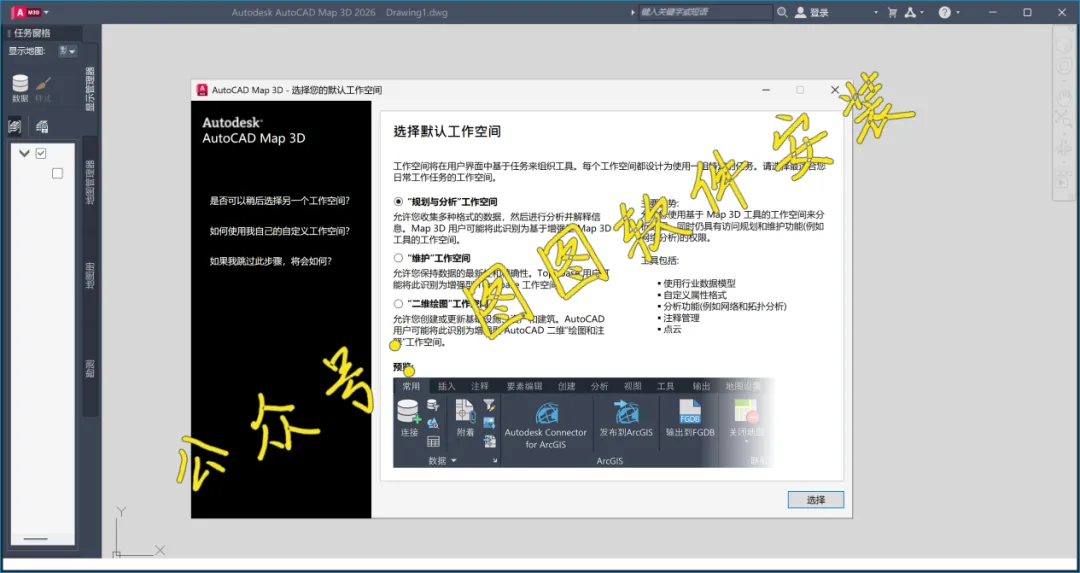Click the 样式 paintbrush icon
This screenshot has height=573, width=1080.
point(43,89)
